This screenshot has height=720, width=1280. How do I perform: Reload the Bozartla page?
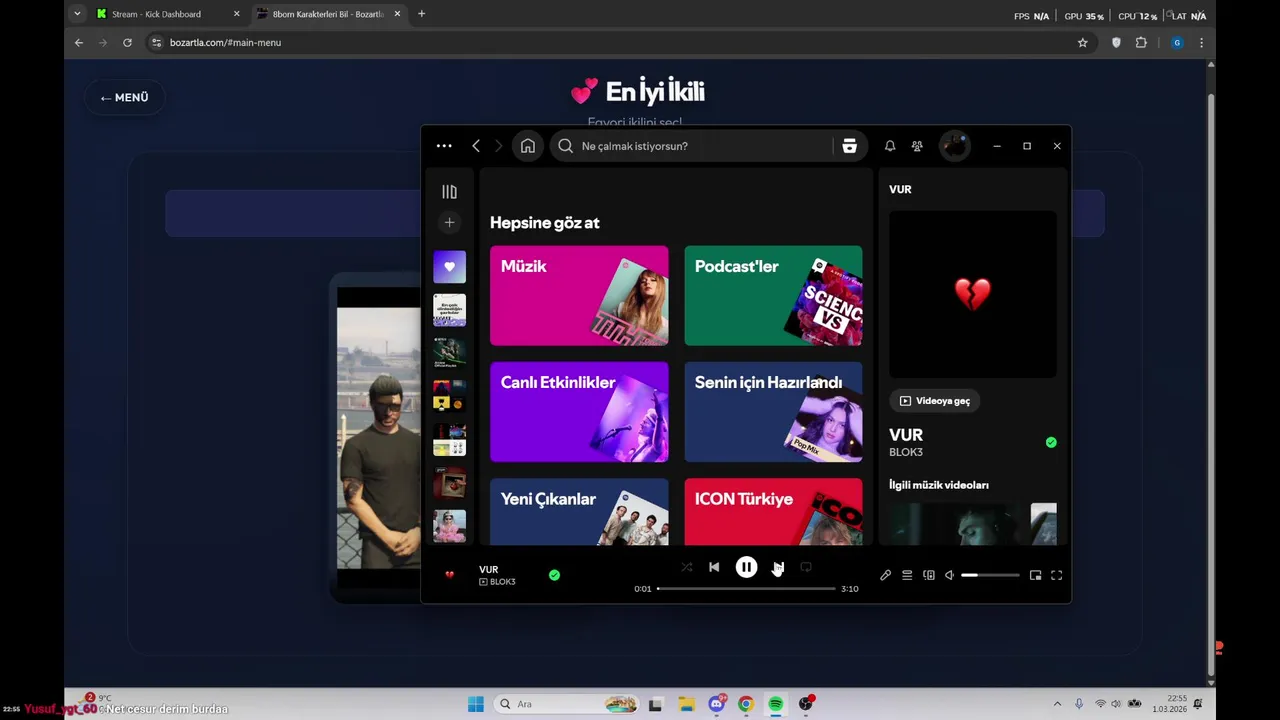tap(127, 43)
